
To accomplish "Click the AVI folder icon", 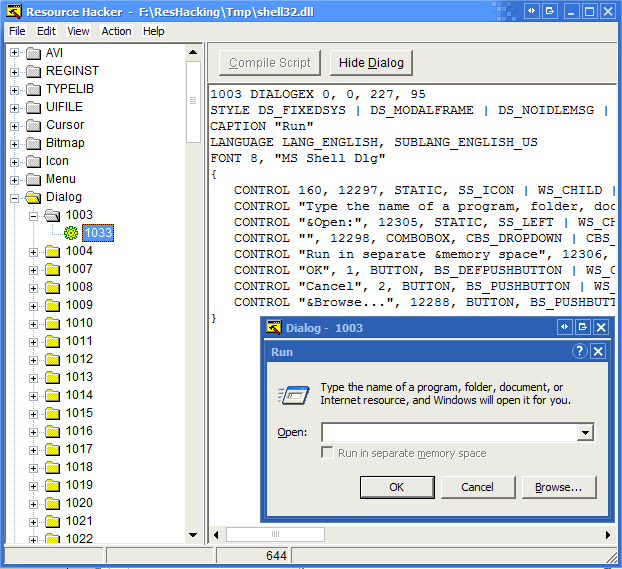I will tap(33, 53).
